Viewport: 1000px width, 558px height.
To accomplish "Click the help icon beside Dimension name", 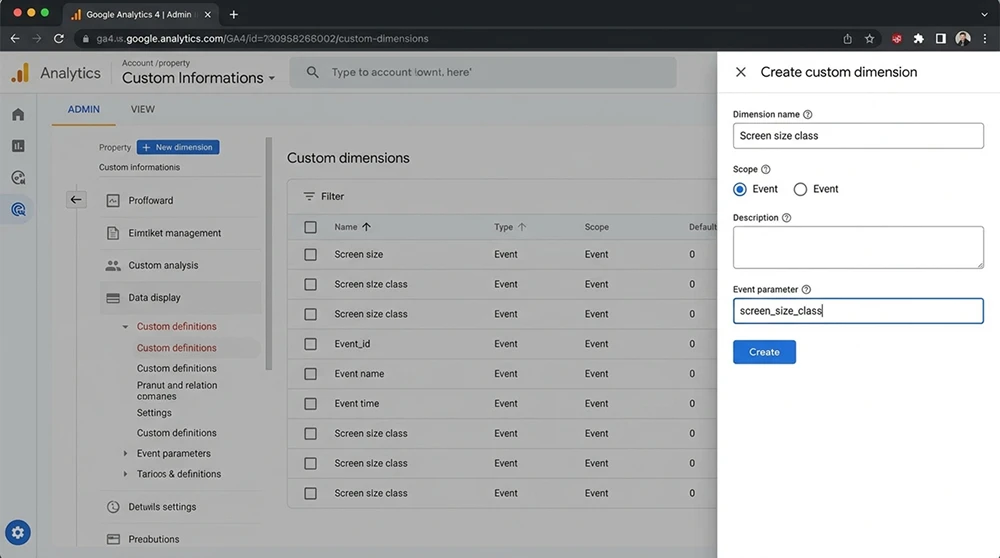I will 808,115.
